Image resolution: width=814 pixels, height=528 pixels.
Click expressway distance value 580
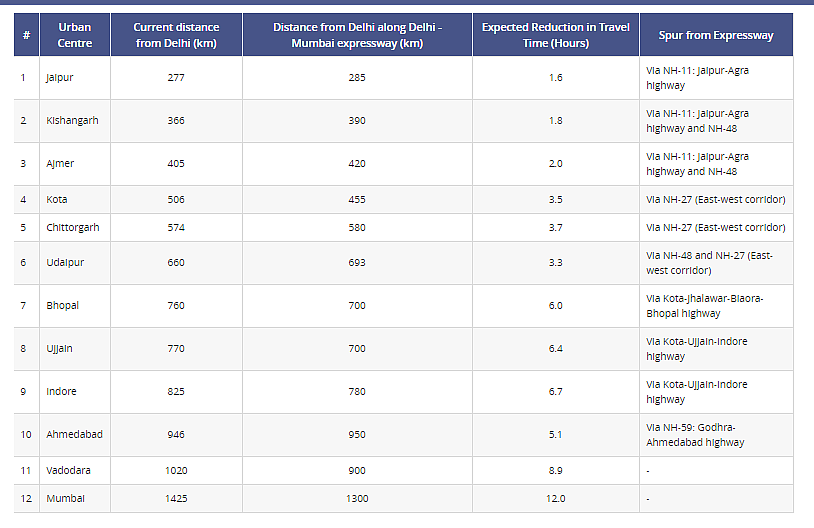(357, 227)
